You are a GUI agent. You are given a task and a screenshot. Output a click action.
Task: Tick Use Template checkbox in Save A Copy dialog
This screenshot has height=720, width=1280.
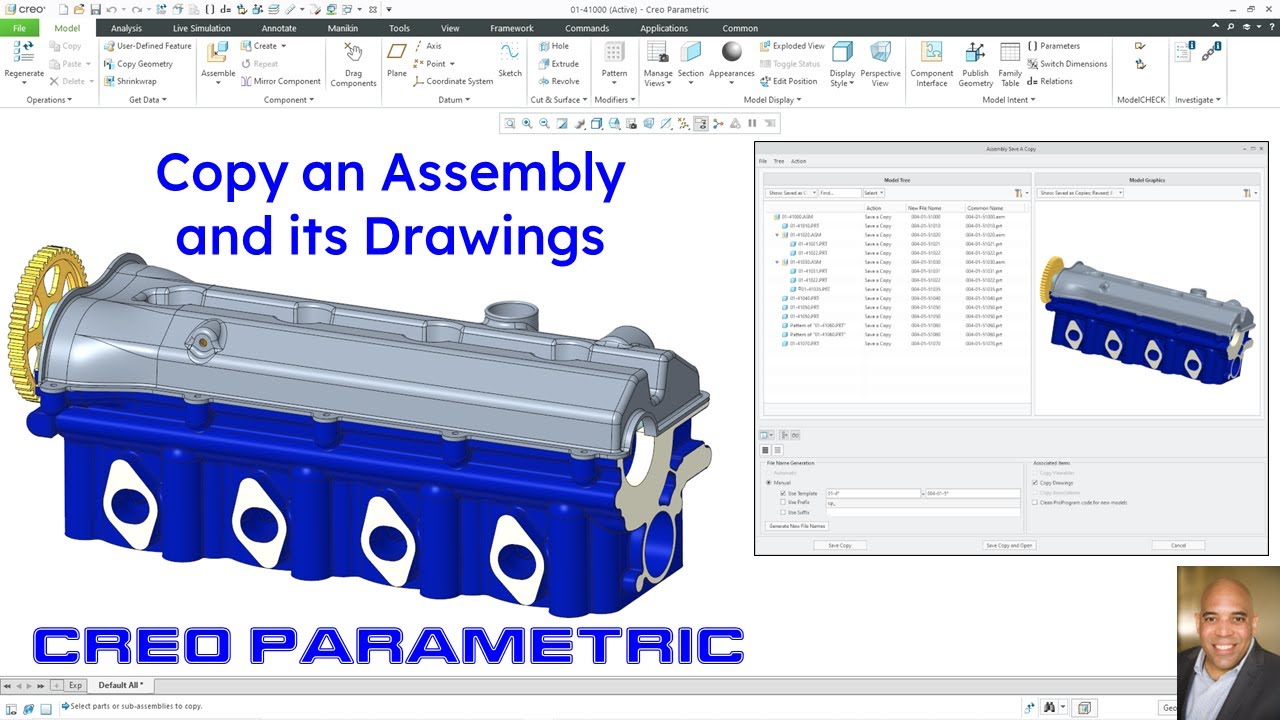point(783,493)
